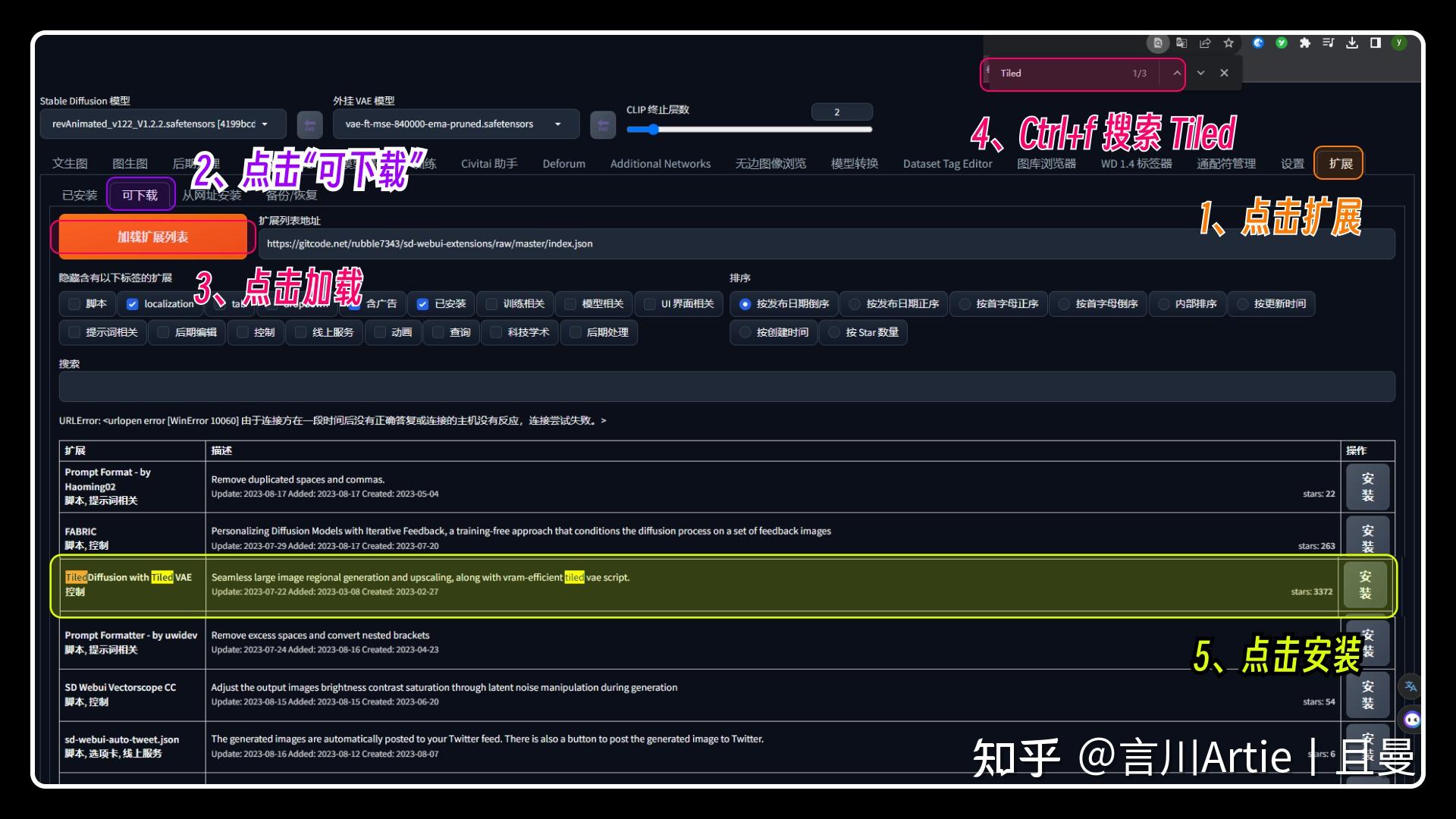Select the 按首字母正序 sort option

click(x=964, y=304)
